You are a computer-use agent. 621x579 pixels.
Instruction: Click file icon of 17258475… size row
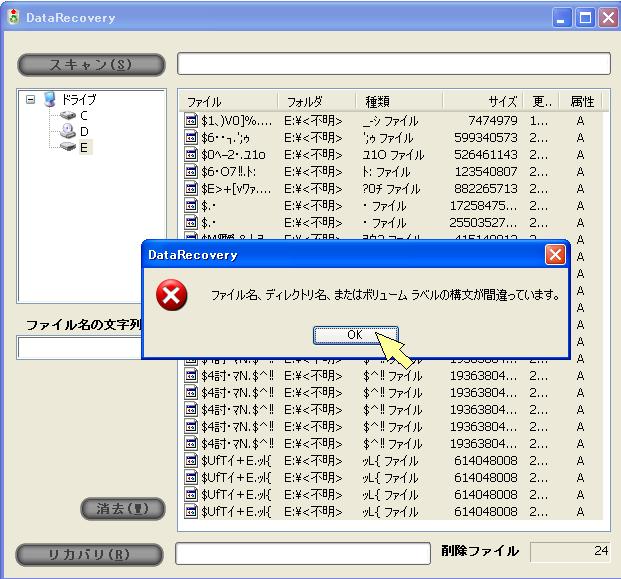(x=191, y=206)
